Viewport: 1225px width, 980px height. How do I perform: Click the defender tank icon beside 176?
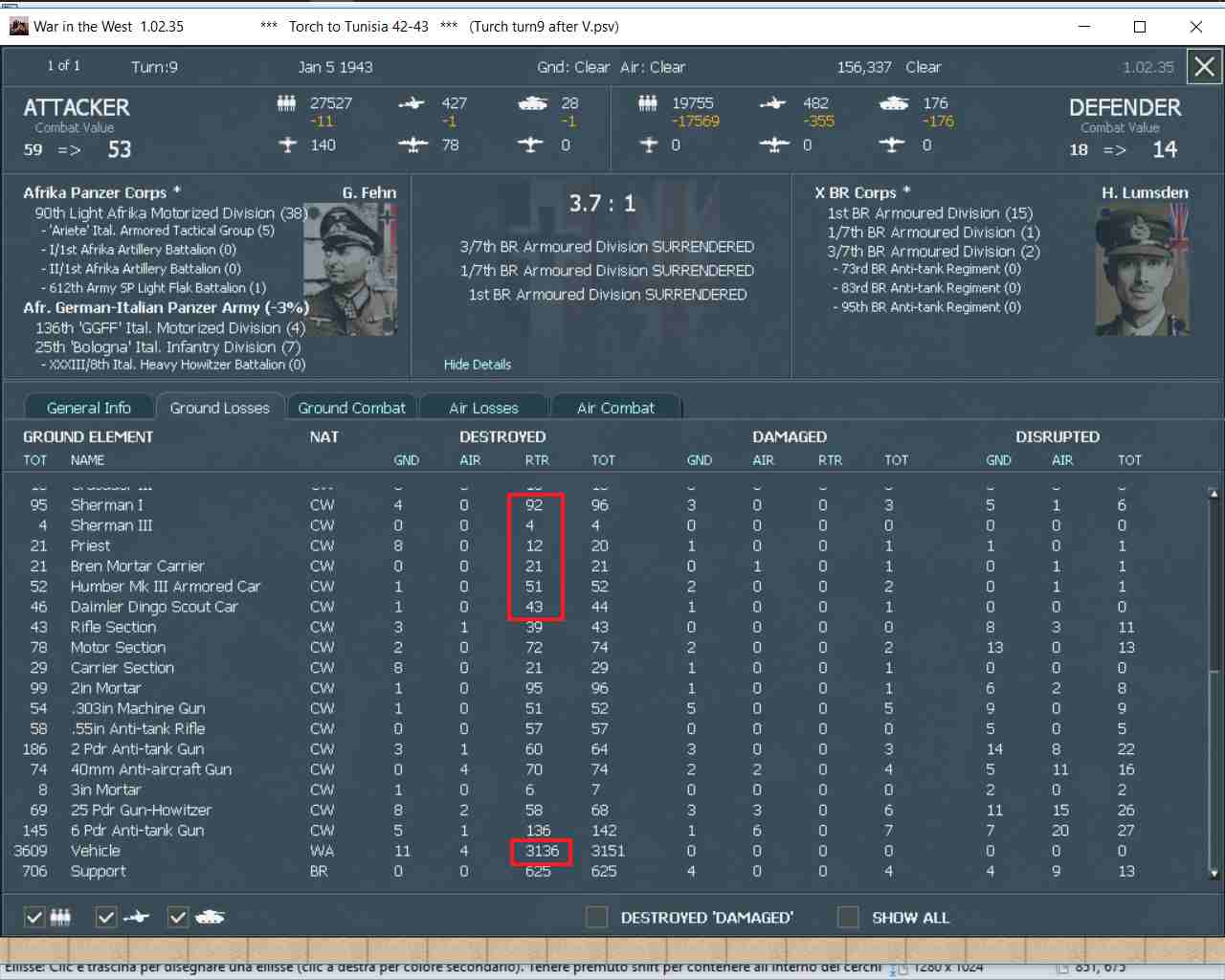click(894, 103)
